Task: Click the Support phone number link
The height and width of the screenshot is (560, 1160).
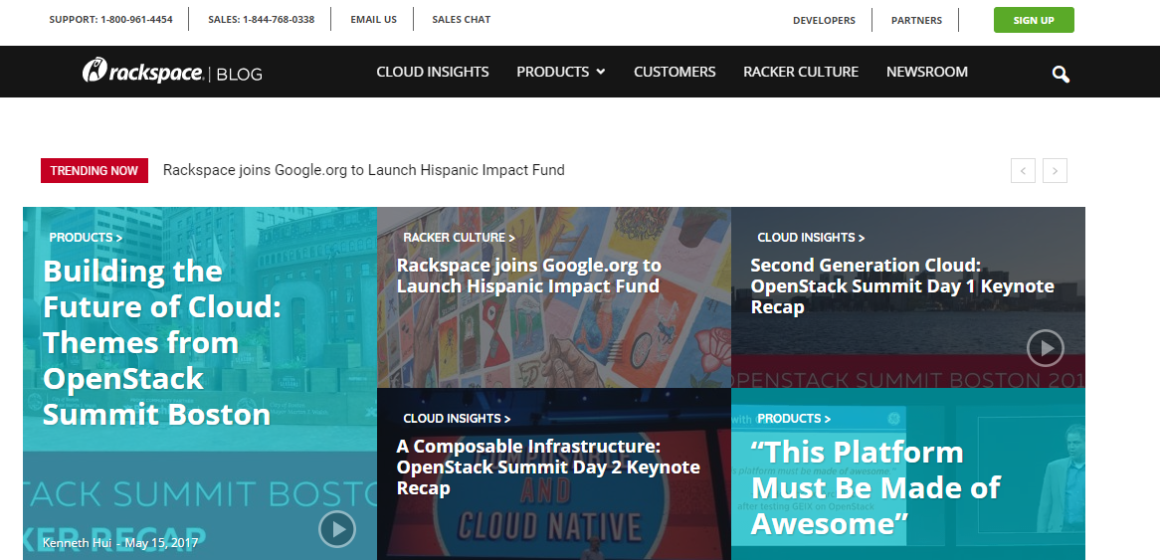Action: click(111, 20)
